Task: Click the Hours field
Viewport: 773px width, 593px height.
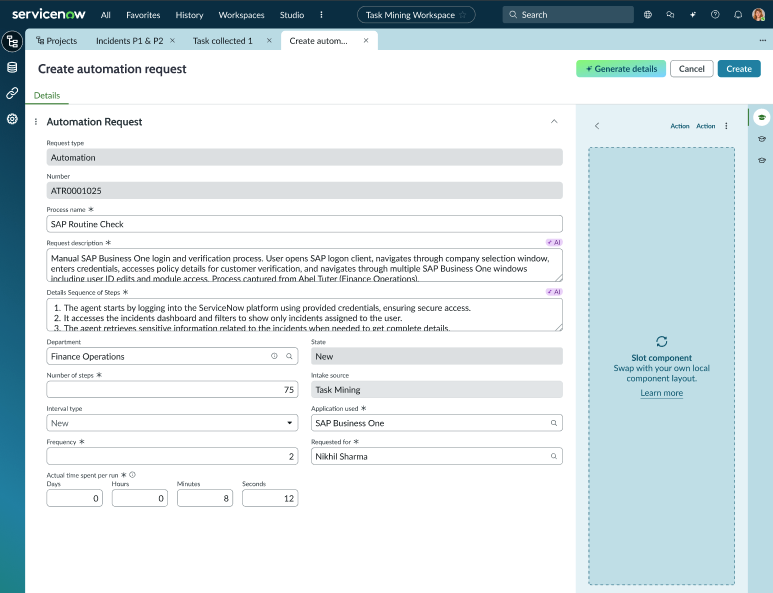Action: tap(140, 498)
